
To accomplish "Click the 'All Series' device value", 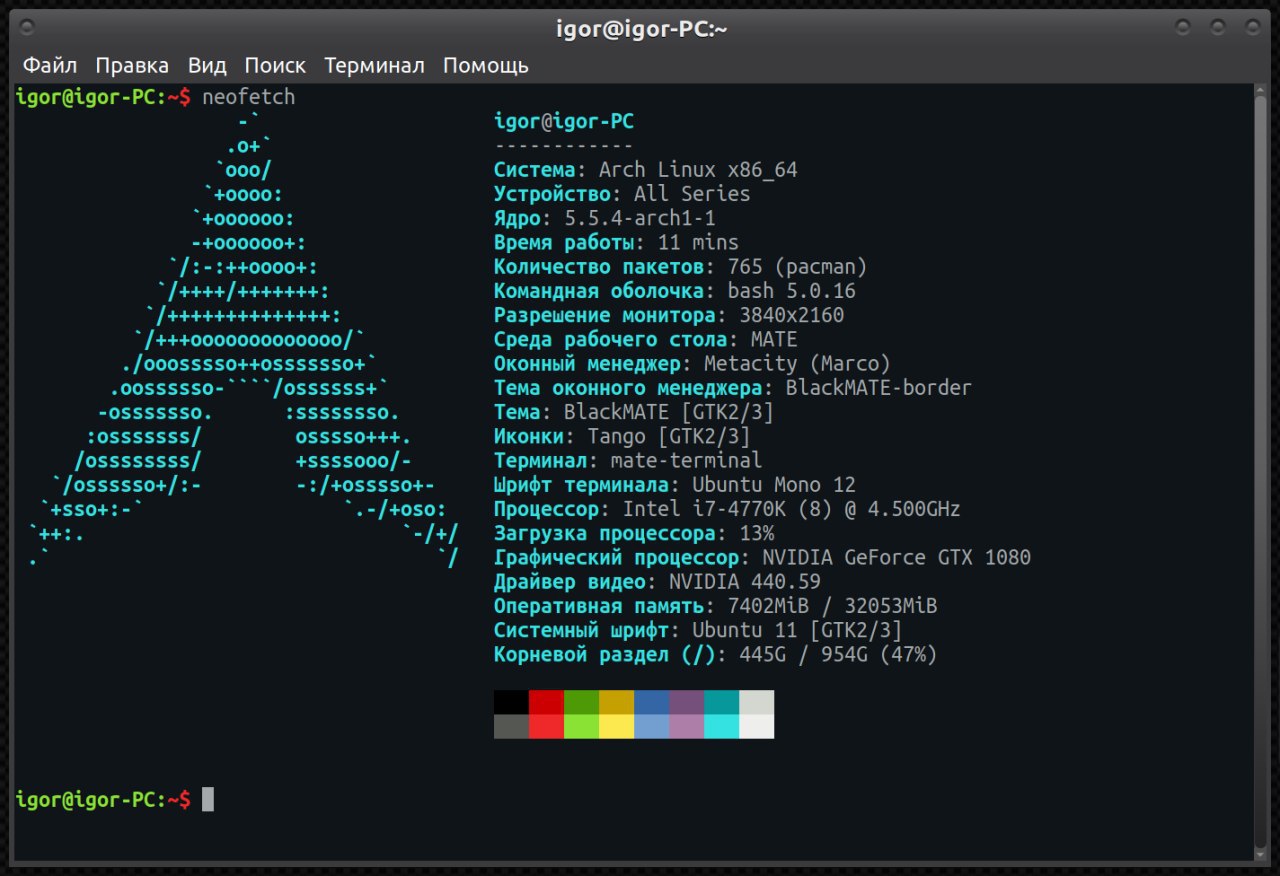I will (x=692, y=194).
